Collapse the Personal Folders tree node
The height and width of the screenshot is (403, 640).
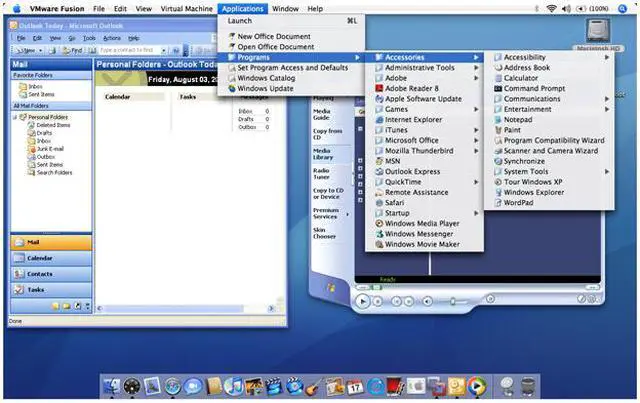point(15,117)
